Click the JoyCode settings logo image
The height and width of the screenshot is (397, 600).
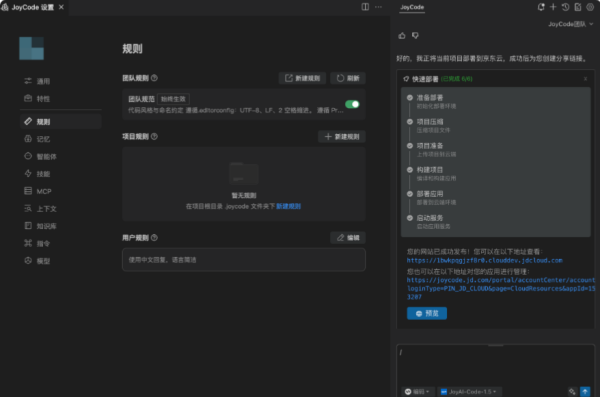32,48
